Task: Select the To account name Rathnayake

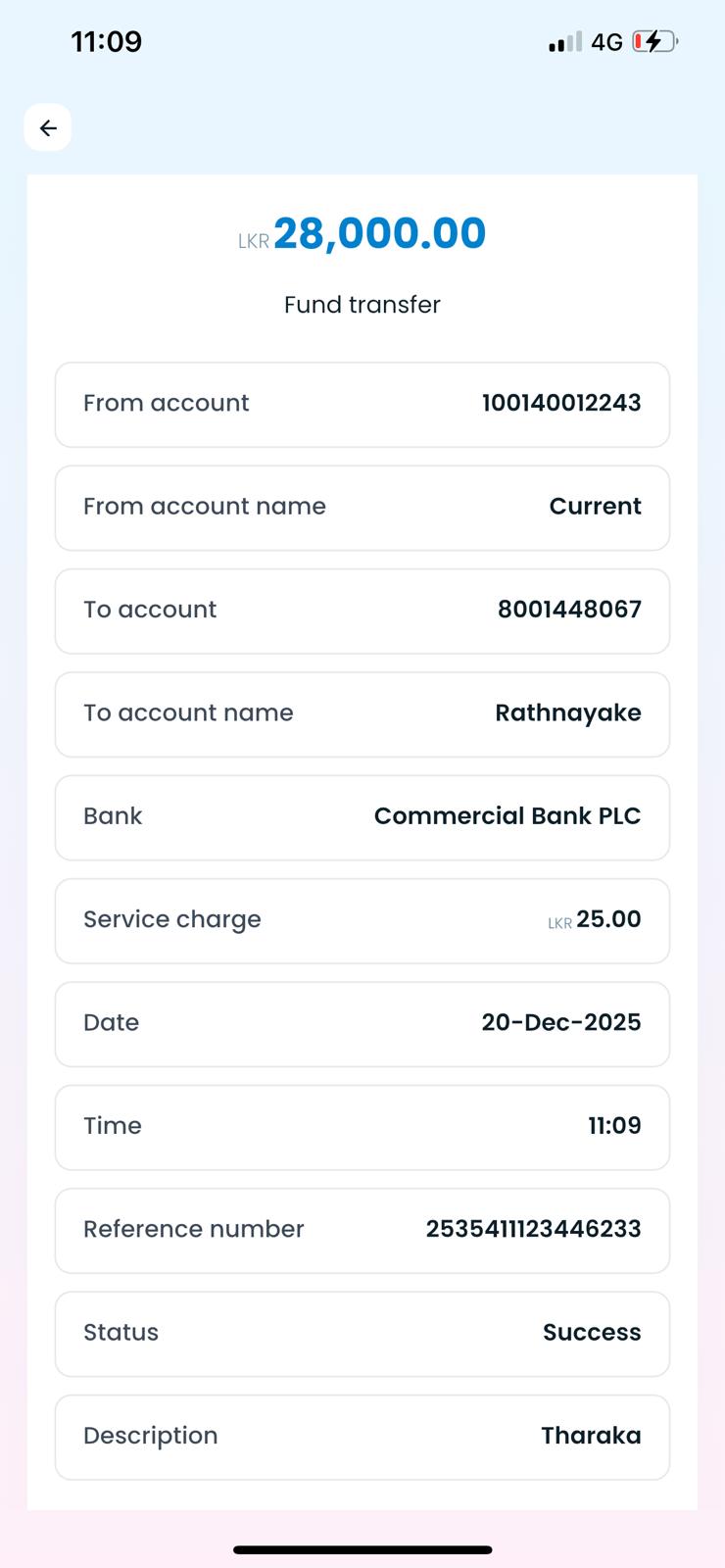Action: [x=567, y=713]
